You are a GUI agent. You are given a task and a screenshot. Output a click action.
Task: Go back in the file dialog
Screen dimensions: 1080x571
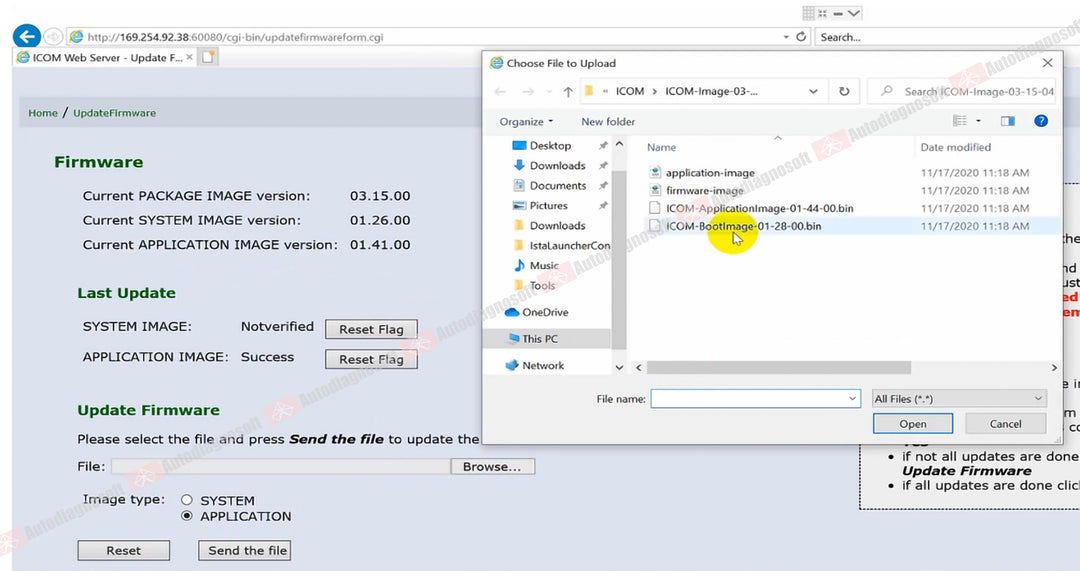pyautogui.click(x=501, y=92)
